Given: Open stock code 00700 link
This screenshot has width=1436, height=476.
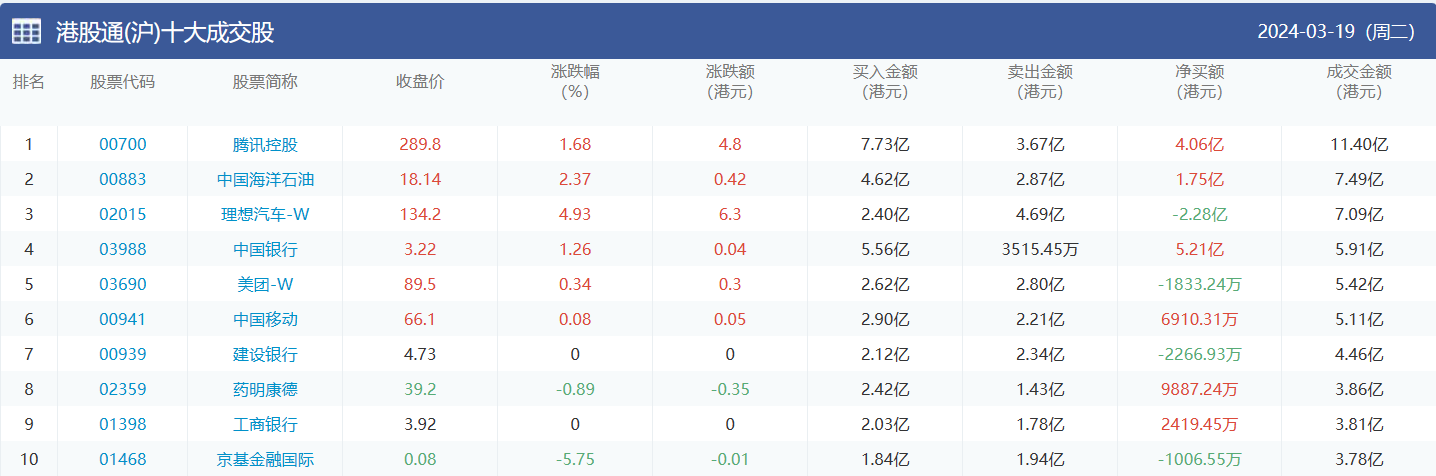Looking at the screenshot, I should (x=122, y=144).
